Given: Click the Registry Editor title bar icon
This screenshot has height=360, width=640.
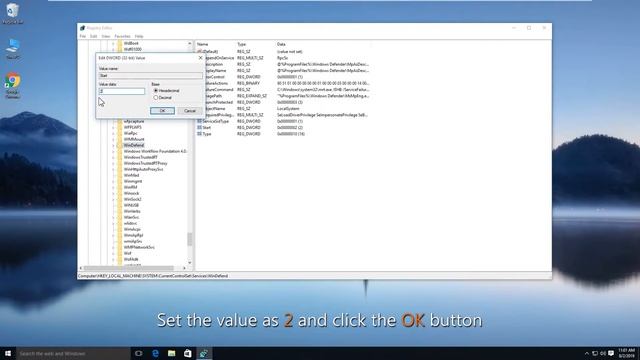Looking at the screenshot, I should (82, 28).
